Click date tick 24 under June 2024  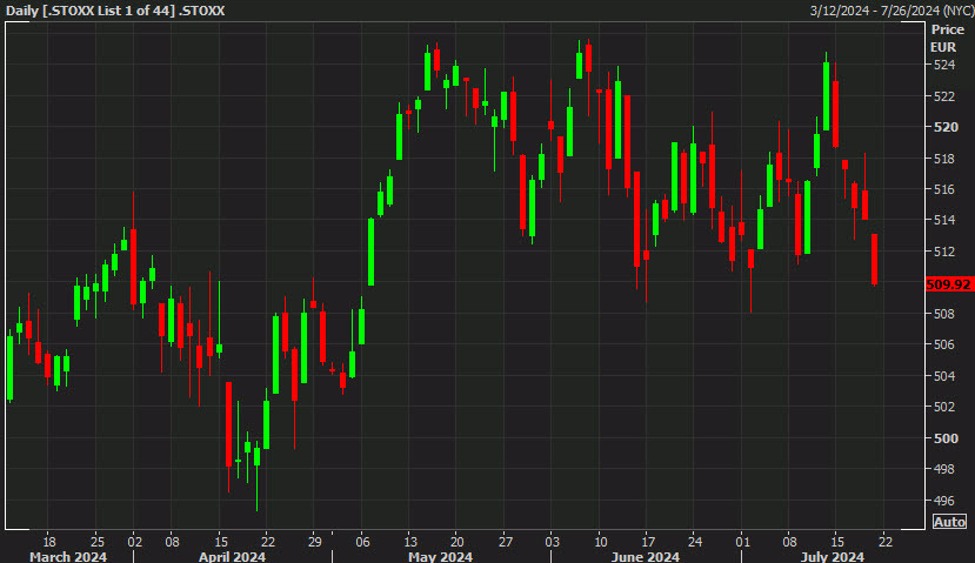coord(695,541)
